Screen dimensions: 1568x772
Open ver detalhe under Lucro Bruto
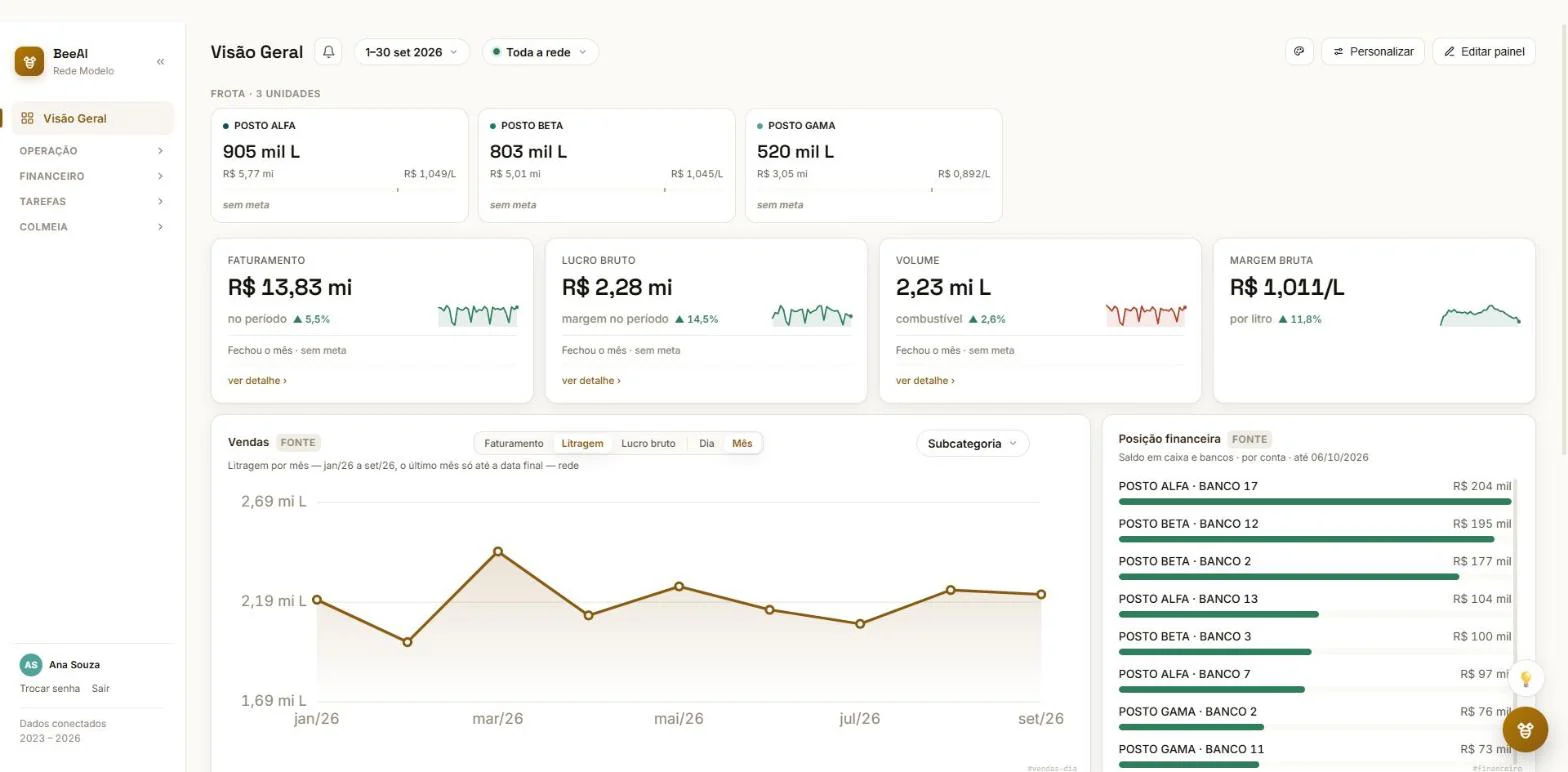point(591,381)
